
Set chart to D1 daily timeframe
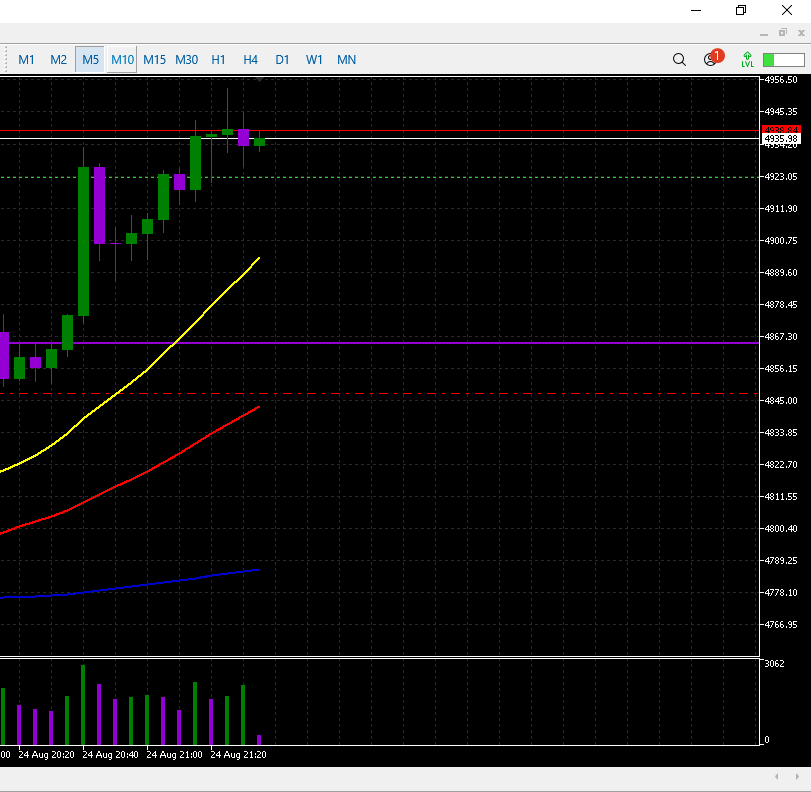coord(282,60)
